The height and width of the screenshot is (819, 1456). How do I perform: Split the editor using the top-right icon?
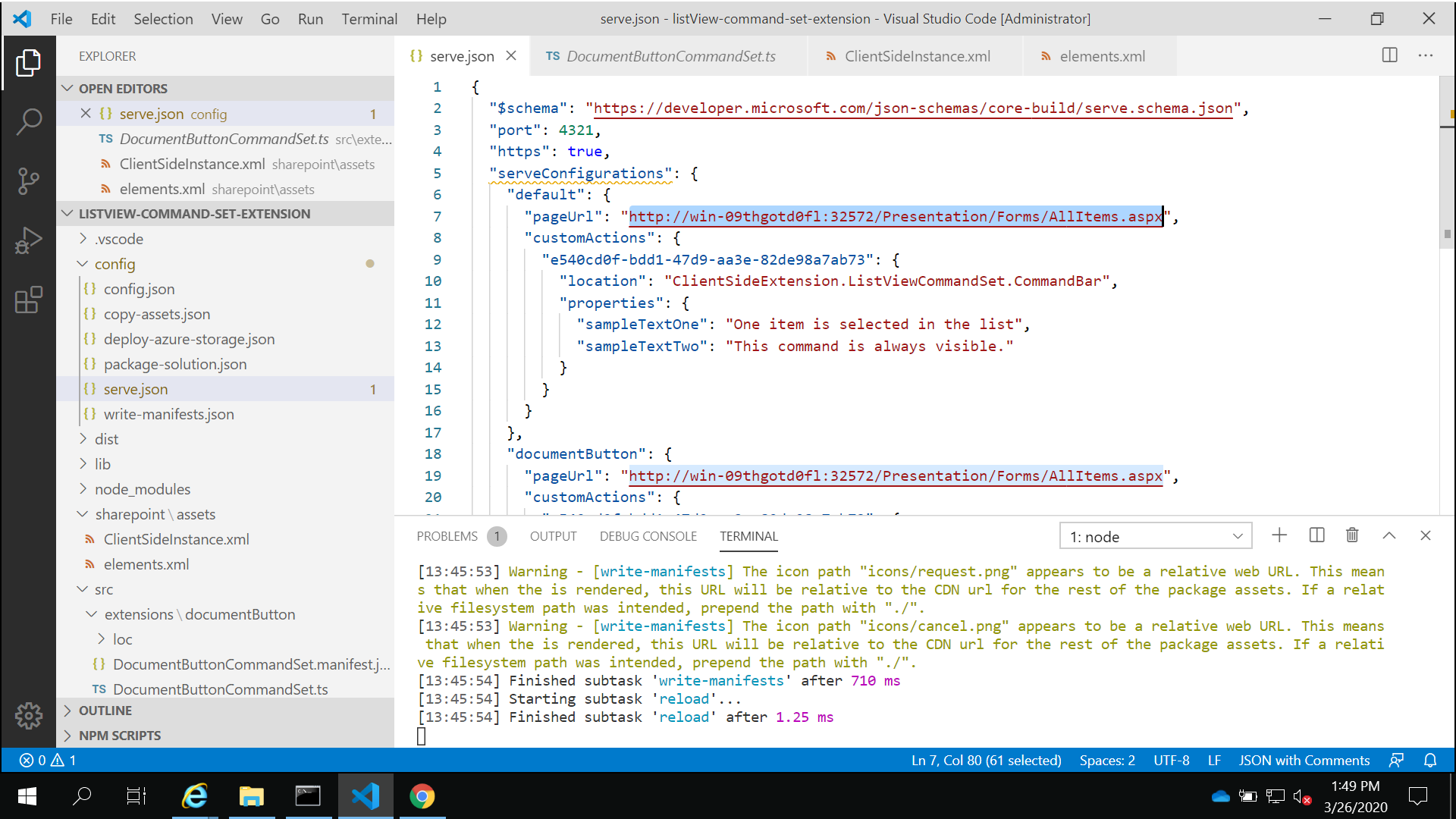click(x=1390, y=55)
